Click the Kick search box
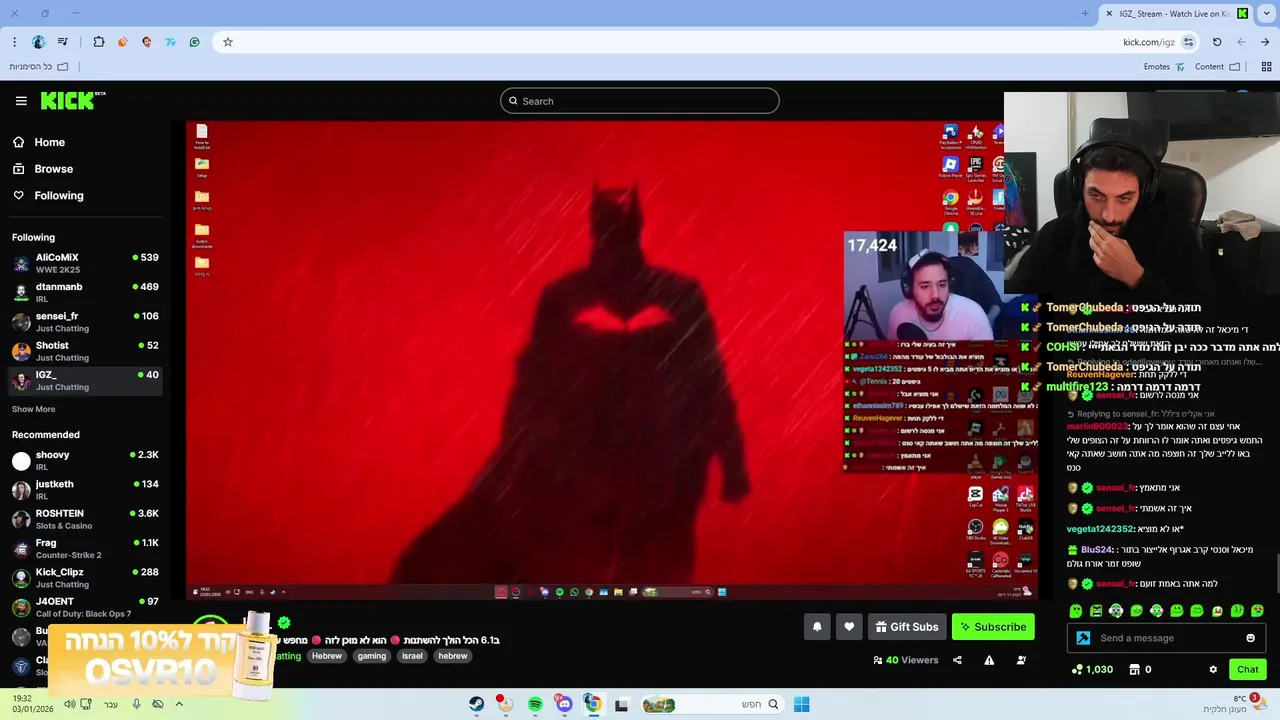This screenshot has height=720, width=1280. (x=640, y=101)
